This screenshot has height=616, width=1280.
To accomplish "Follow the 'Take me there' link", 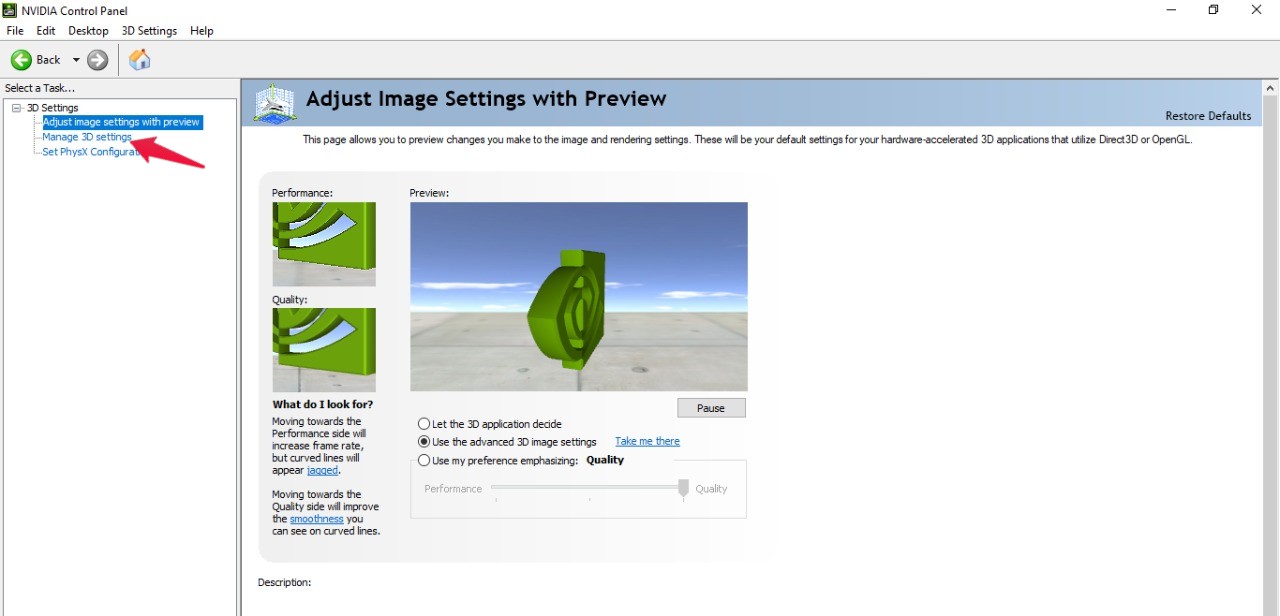I will 647,441.
